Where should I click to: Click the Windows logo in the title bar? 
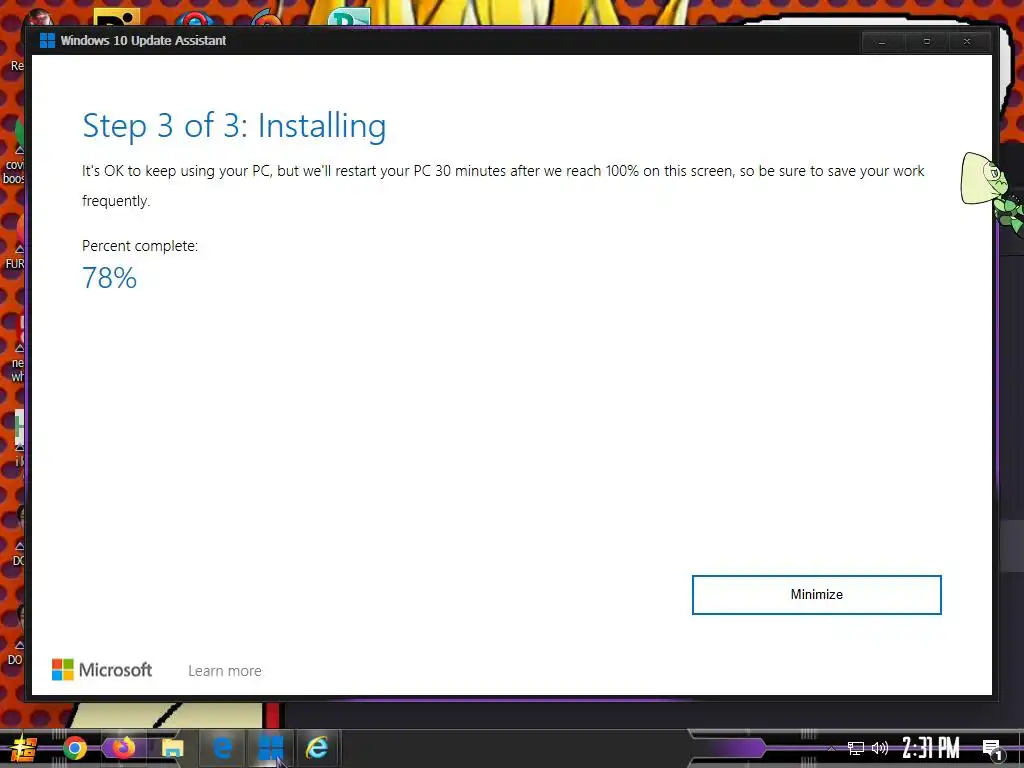pyautogui.click(x=47, y=40)
